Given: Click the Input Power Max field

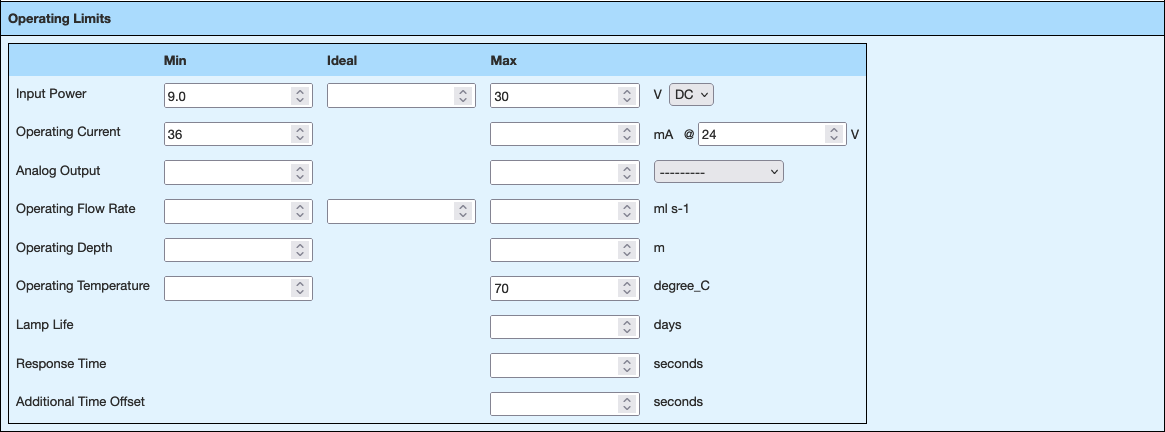Looking at the screenshot, I should pyautogui.click(x=553, y=96).
